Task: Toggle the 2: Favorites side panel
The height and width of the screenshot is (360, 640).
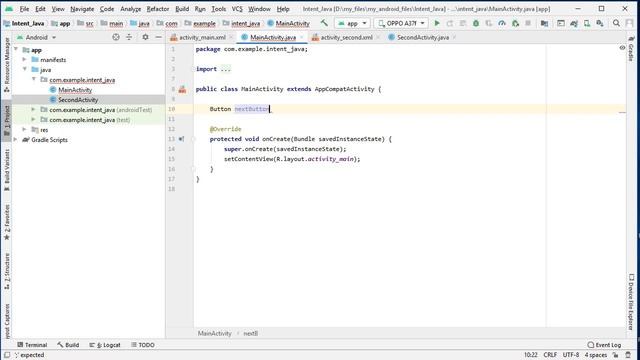Action: click(x=7, y=222)
